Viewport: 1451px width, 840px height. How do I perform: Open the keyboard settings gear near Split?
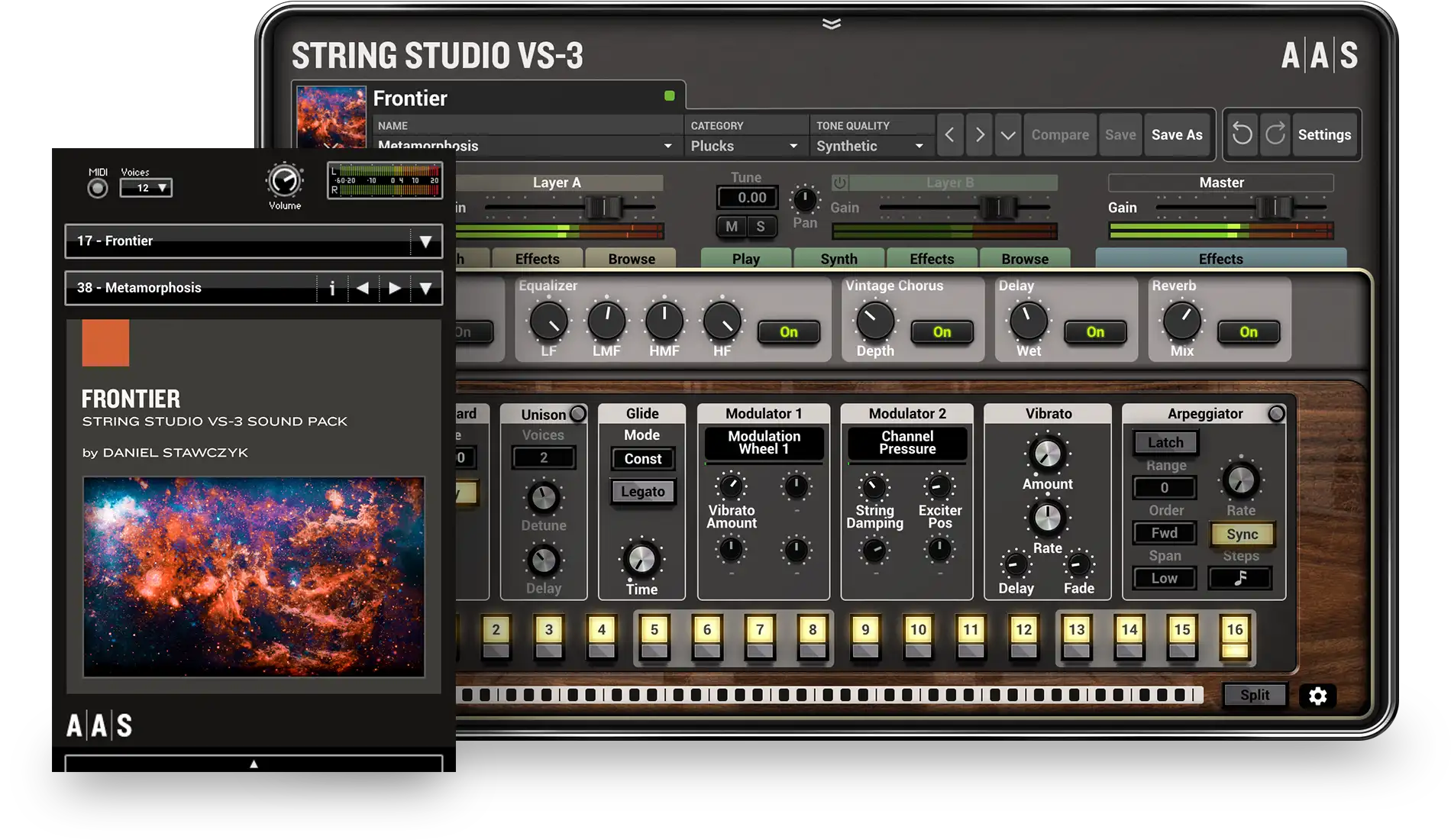(x=1319, y=696)
